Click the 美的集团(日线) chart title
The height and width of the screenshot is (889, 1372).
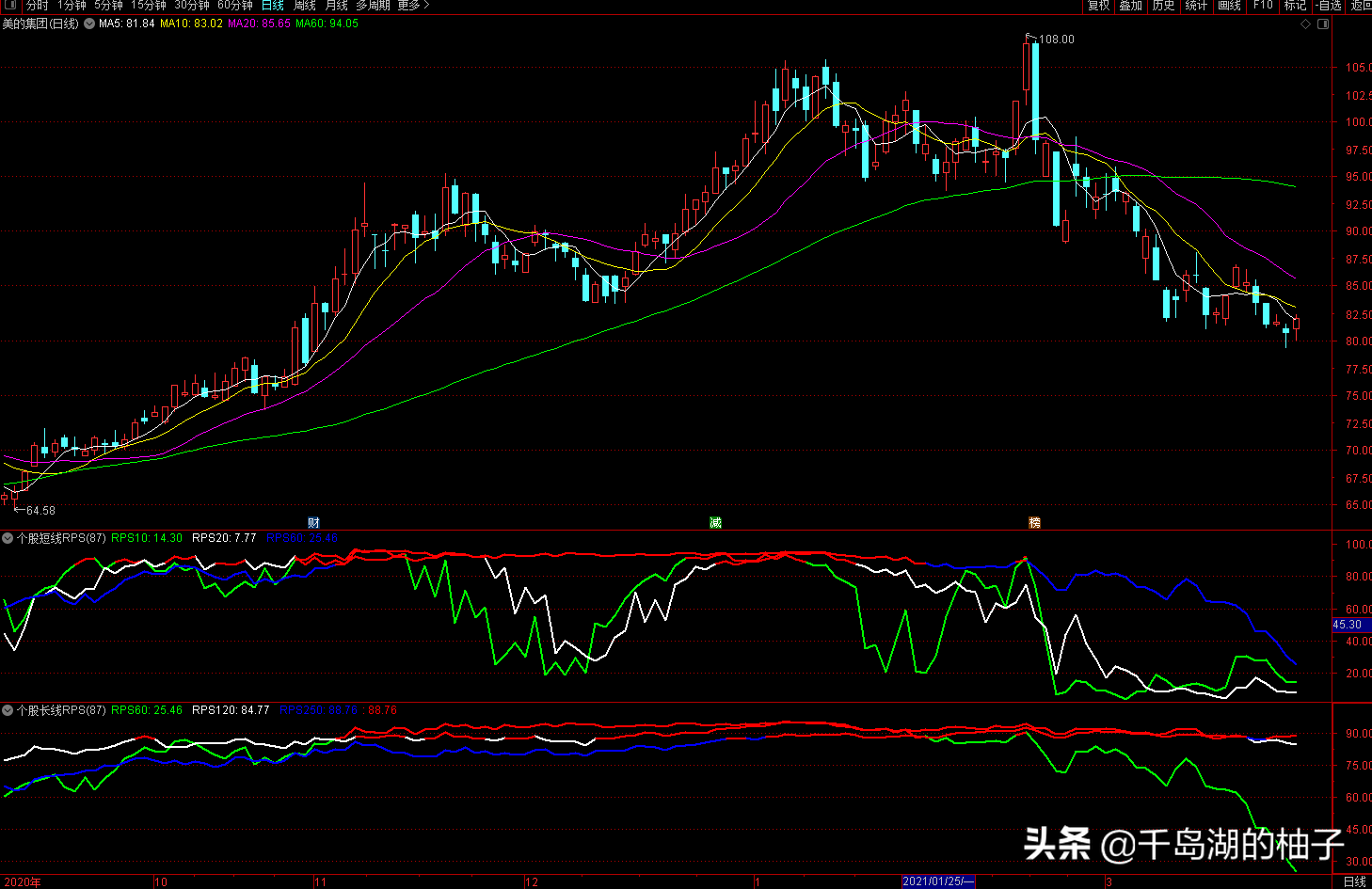click(x=40, y=24)
